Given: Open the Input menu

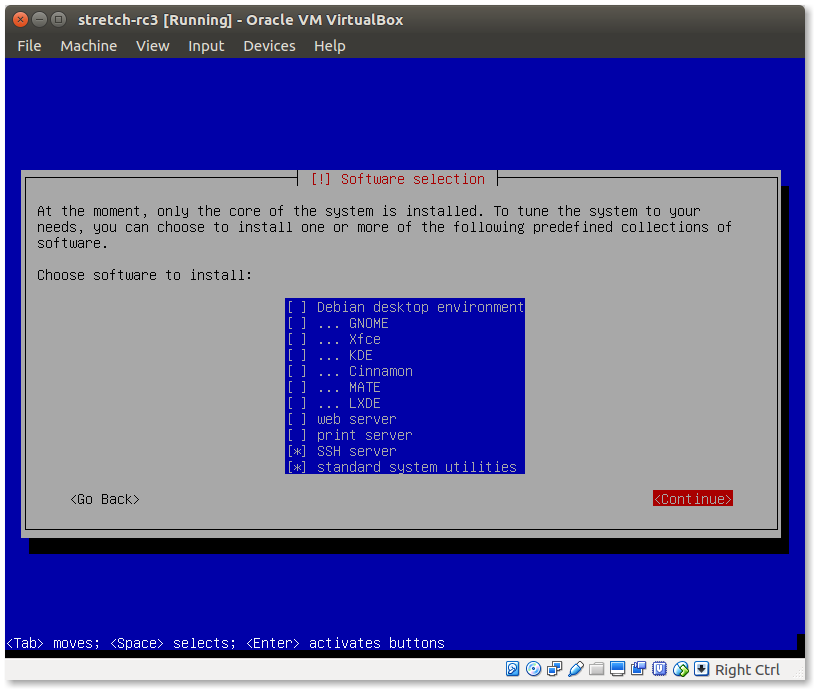Looking at the screenshot, I should [x=206, y=46].
